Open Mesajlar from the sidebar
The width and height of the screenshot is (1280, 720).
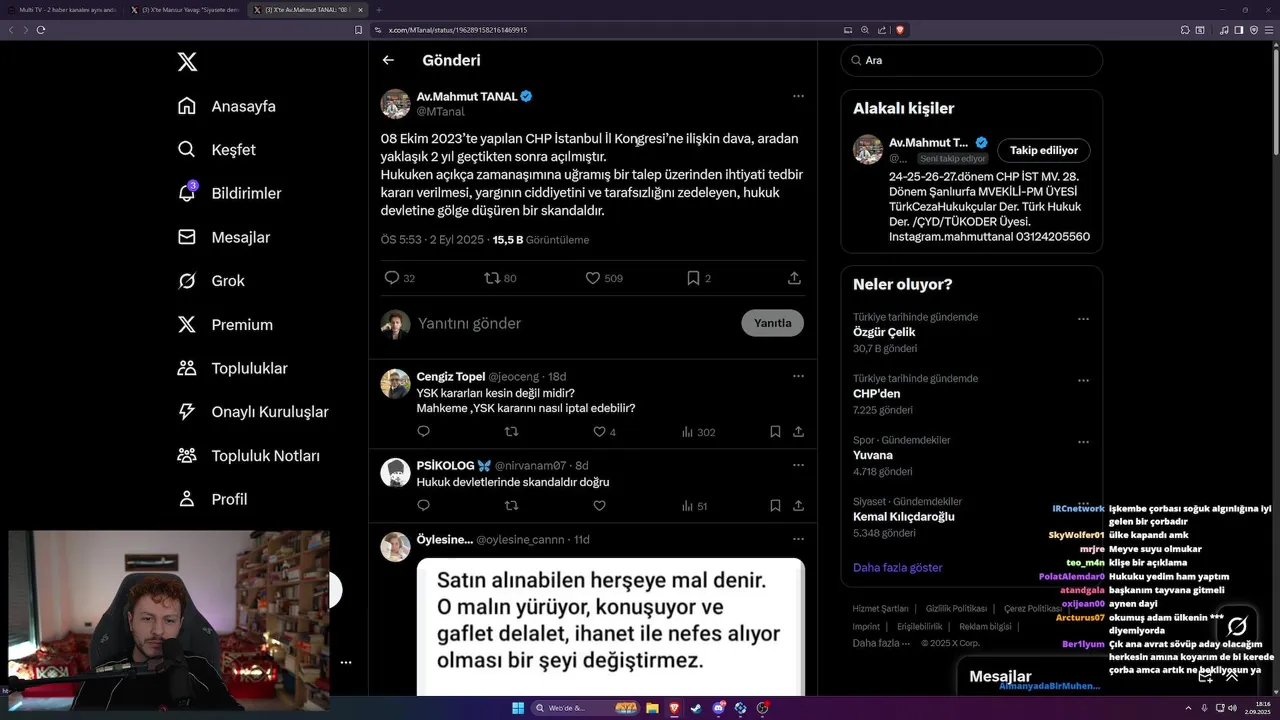coord(224,237)
